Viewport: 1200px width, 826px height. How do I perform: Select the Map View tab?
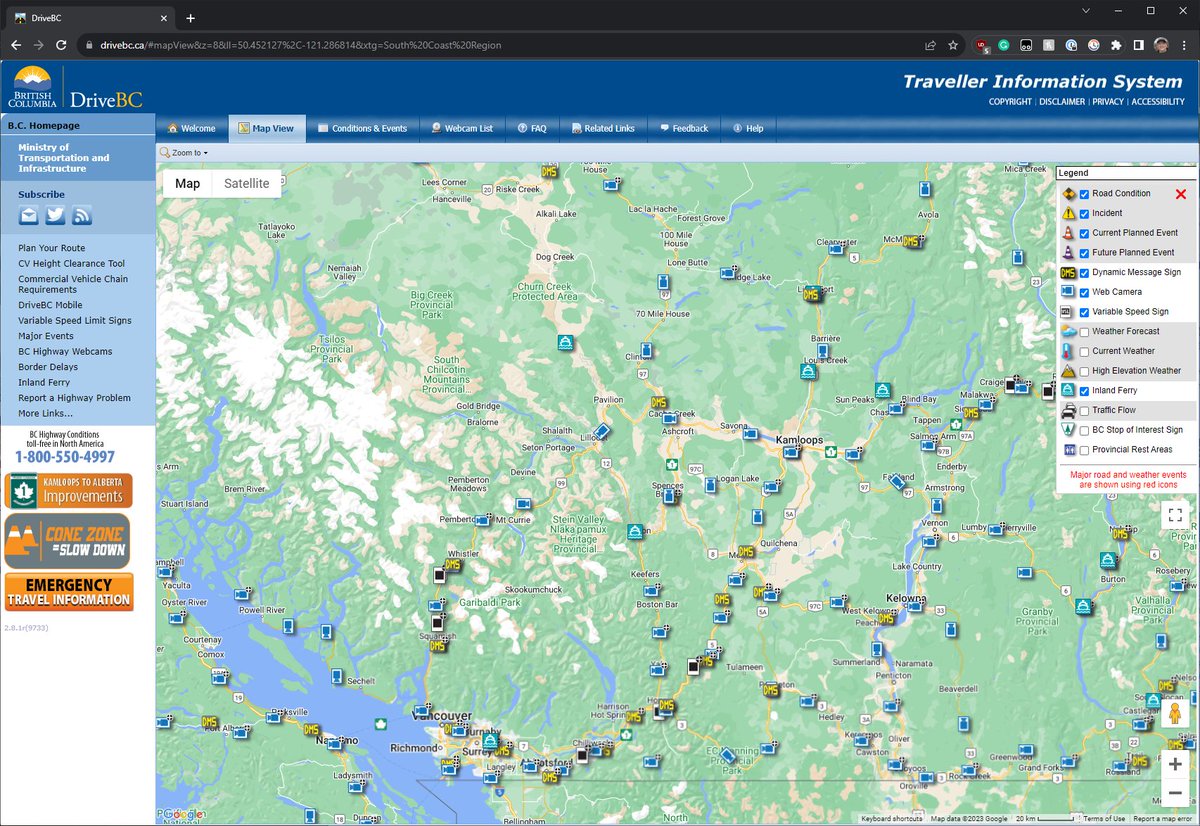coord(266,128)
